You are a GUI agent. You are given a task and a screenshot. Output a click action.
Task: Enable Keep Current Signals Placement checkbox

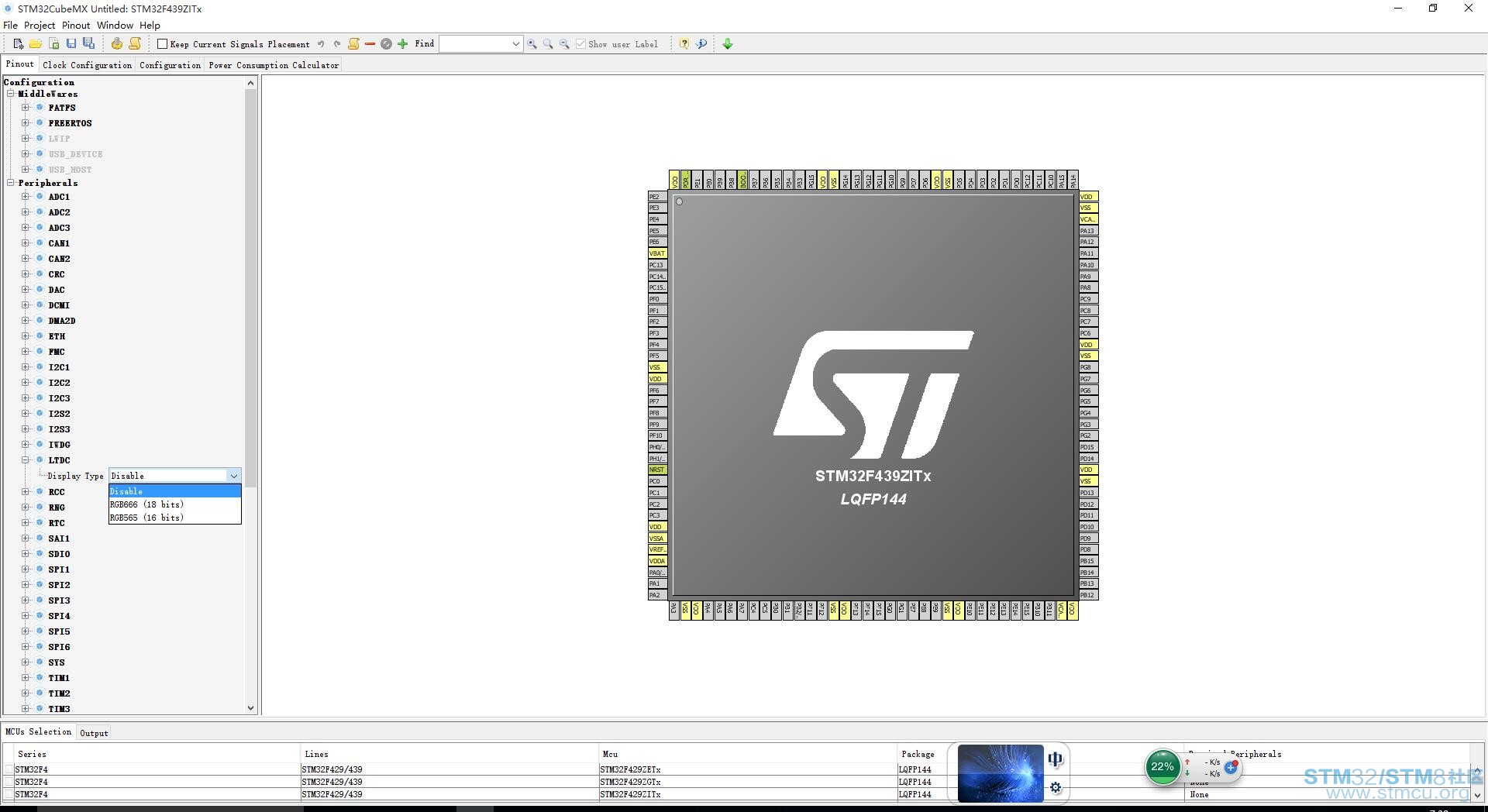pos(163,44)
